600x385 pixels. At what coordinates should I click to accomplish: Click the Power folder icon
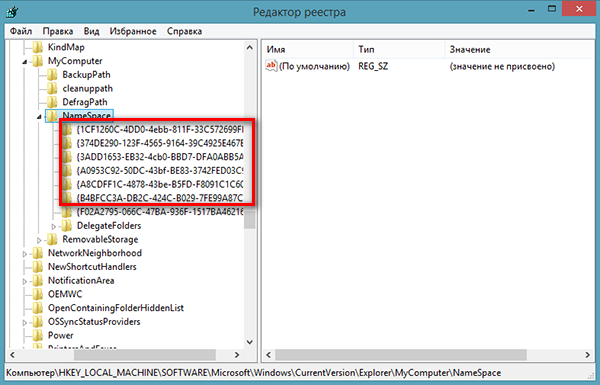[38, 336]
